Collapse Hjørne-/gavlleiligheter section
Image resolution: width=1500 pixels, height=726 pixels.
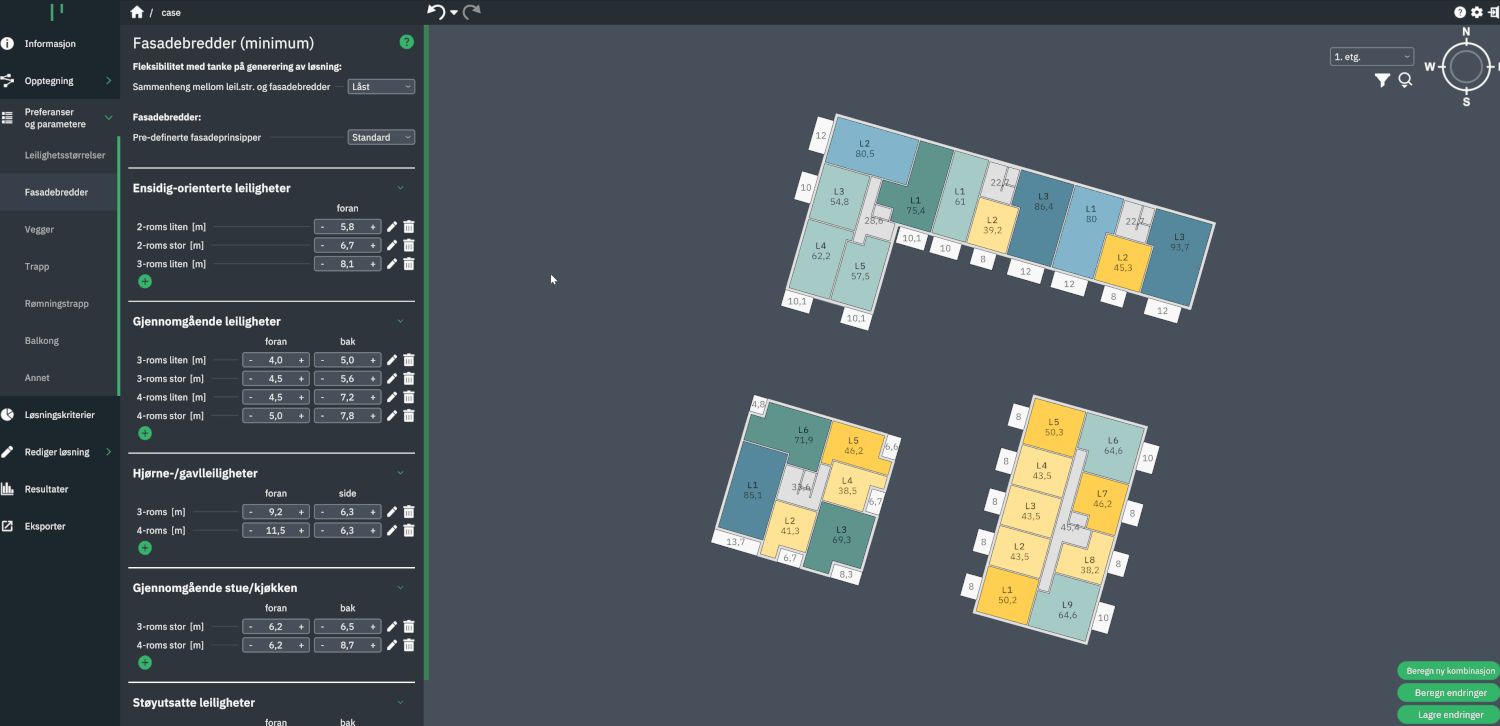click(400, 473)
